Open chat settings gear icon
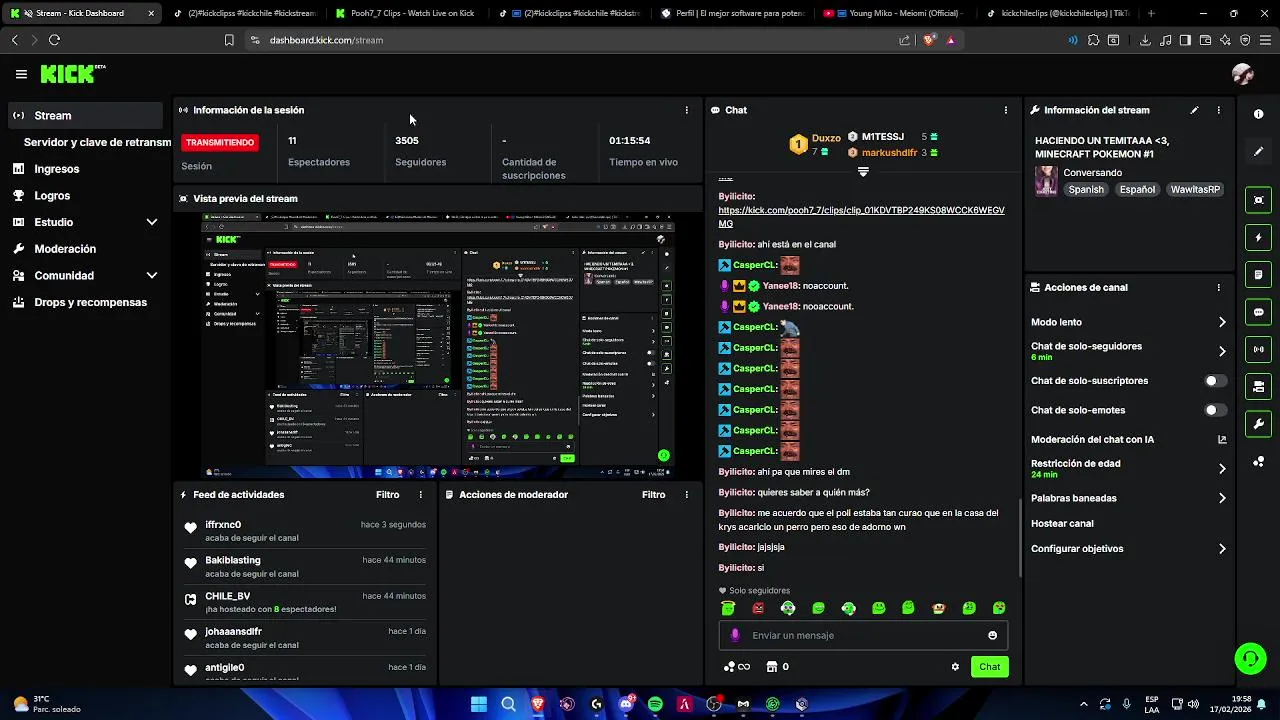Screen dimensions: 1280x720 click(955, 667)
